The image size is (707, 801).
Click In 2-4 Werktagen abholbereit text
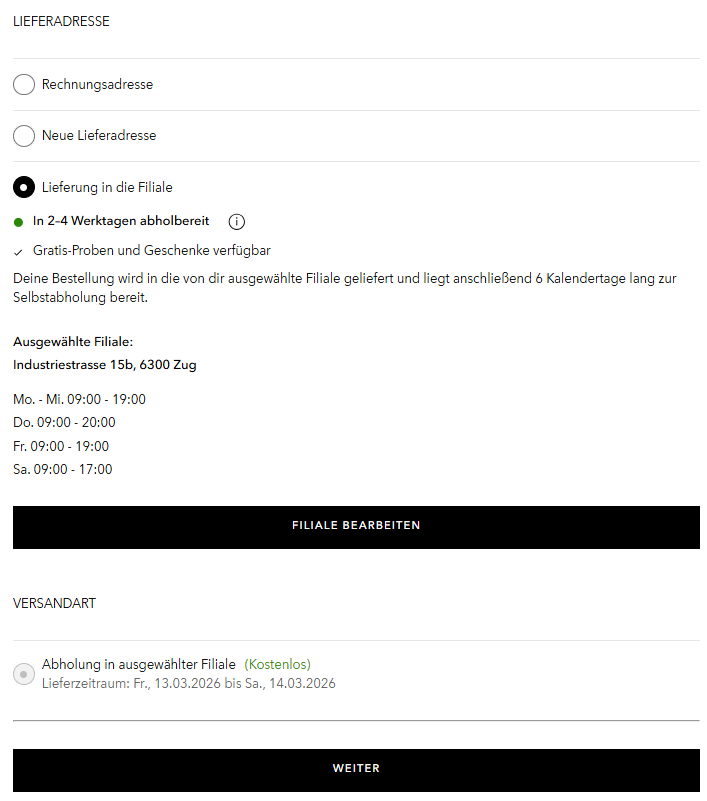(x=122, y=221)
